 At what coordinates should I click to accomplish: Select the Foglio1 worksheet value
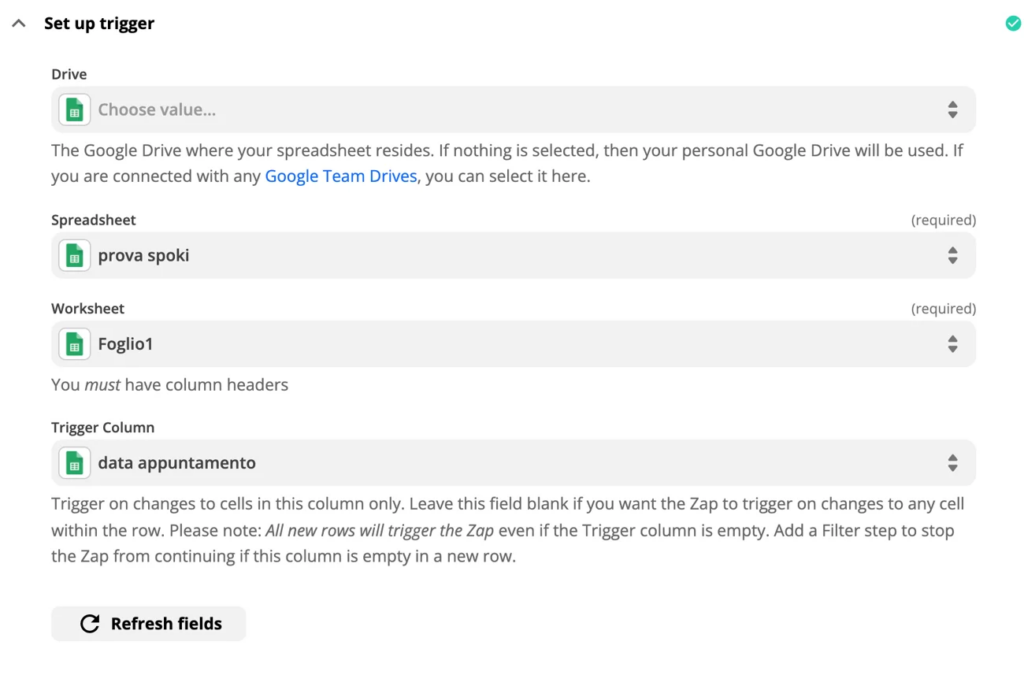point(125,345)
